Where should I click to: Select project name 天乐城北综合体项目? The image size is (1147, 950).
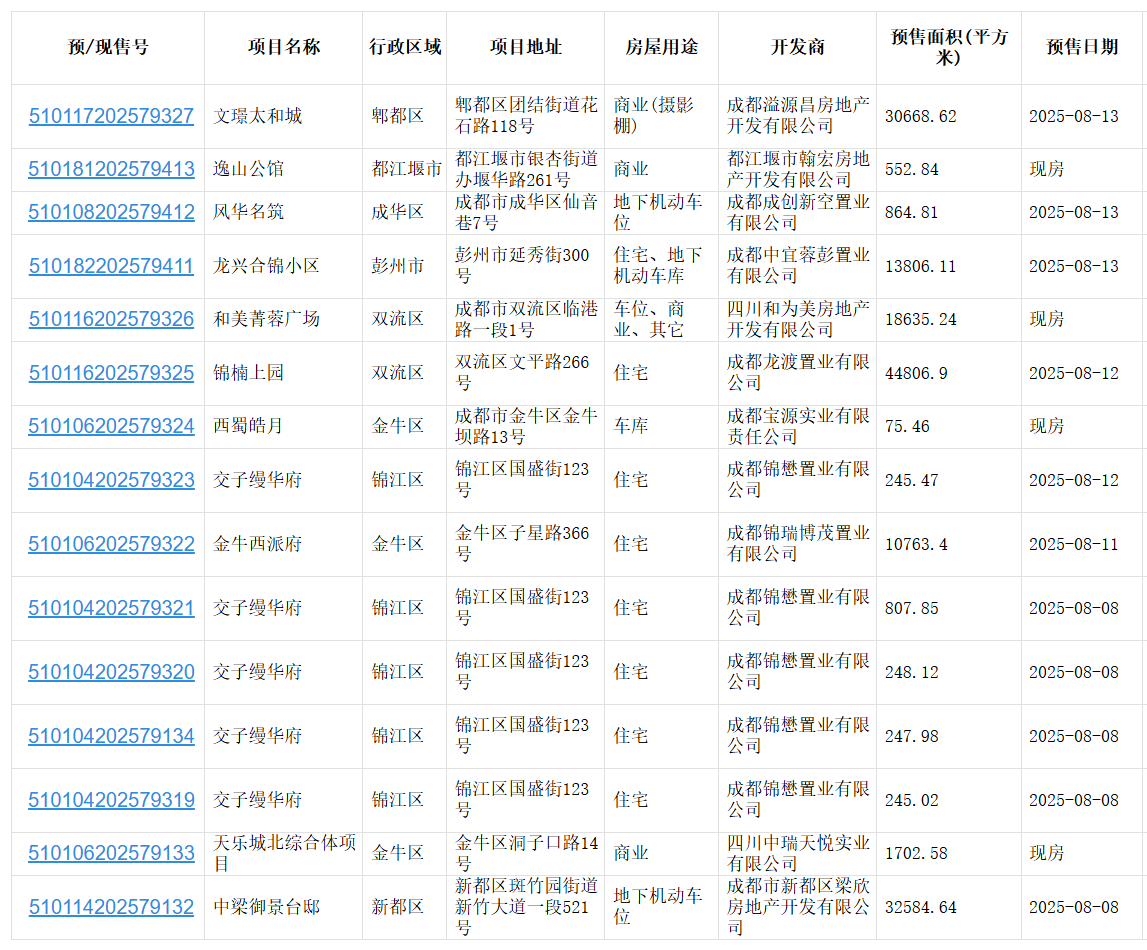point(284,853)
